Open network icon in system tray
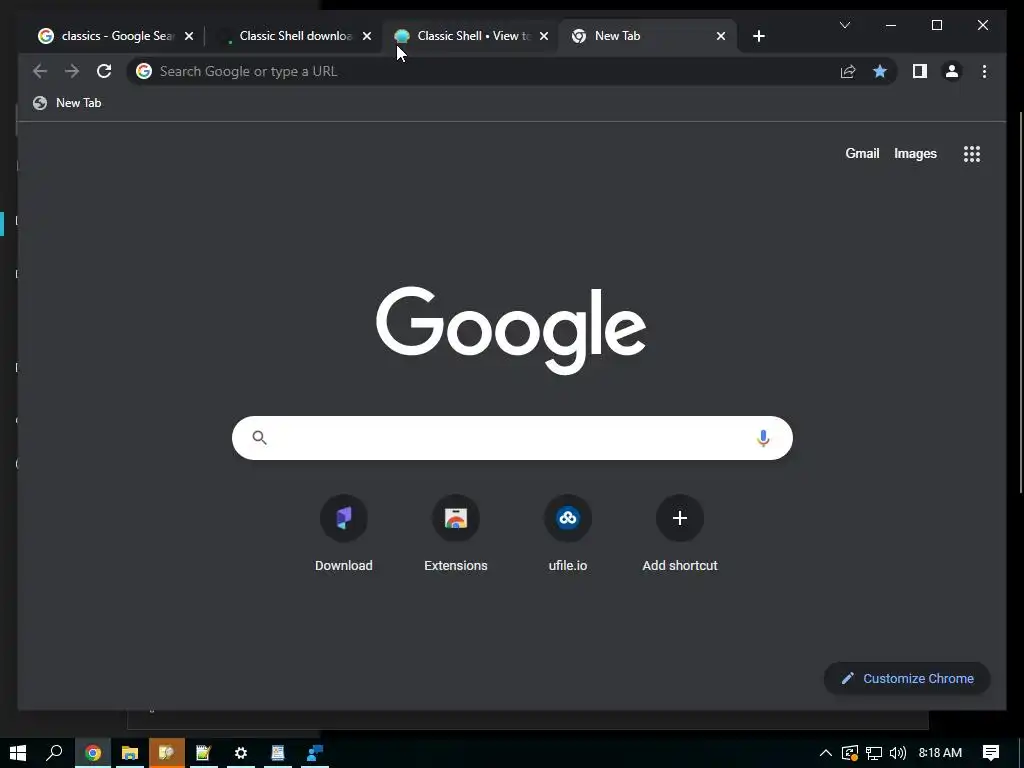Viewport: 1024px width, 768px height. click(874, 753)
